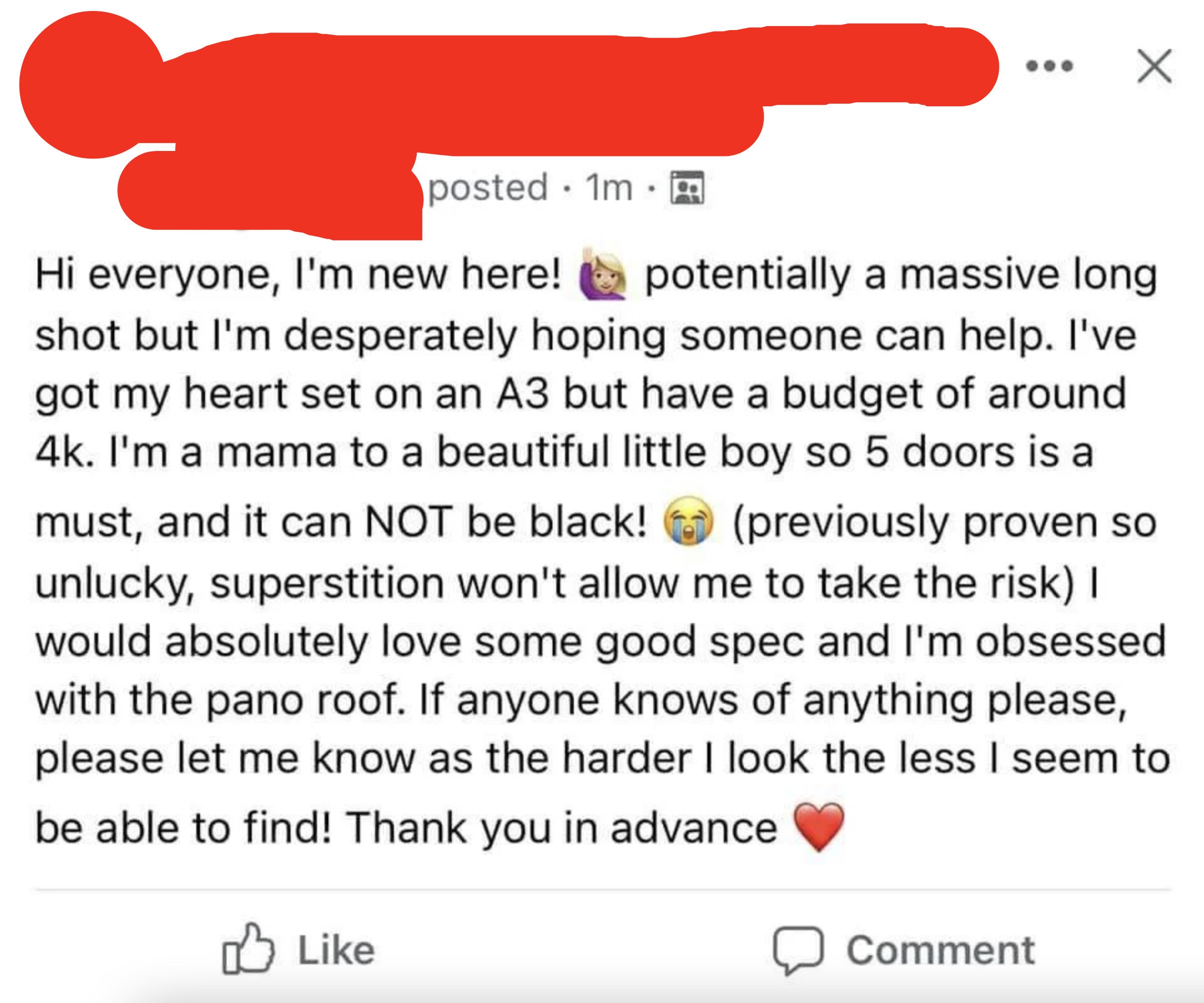
Task: Click the redacted text left of 'posted'
Action: pyautogui.click(x=269, y=192)
